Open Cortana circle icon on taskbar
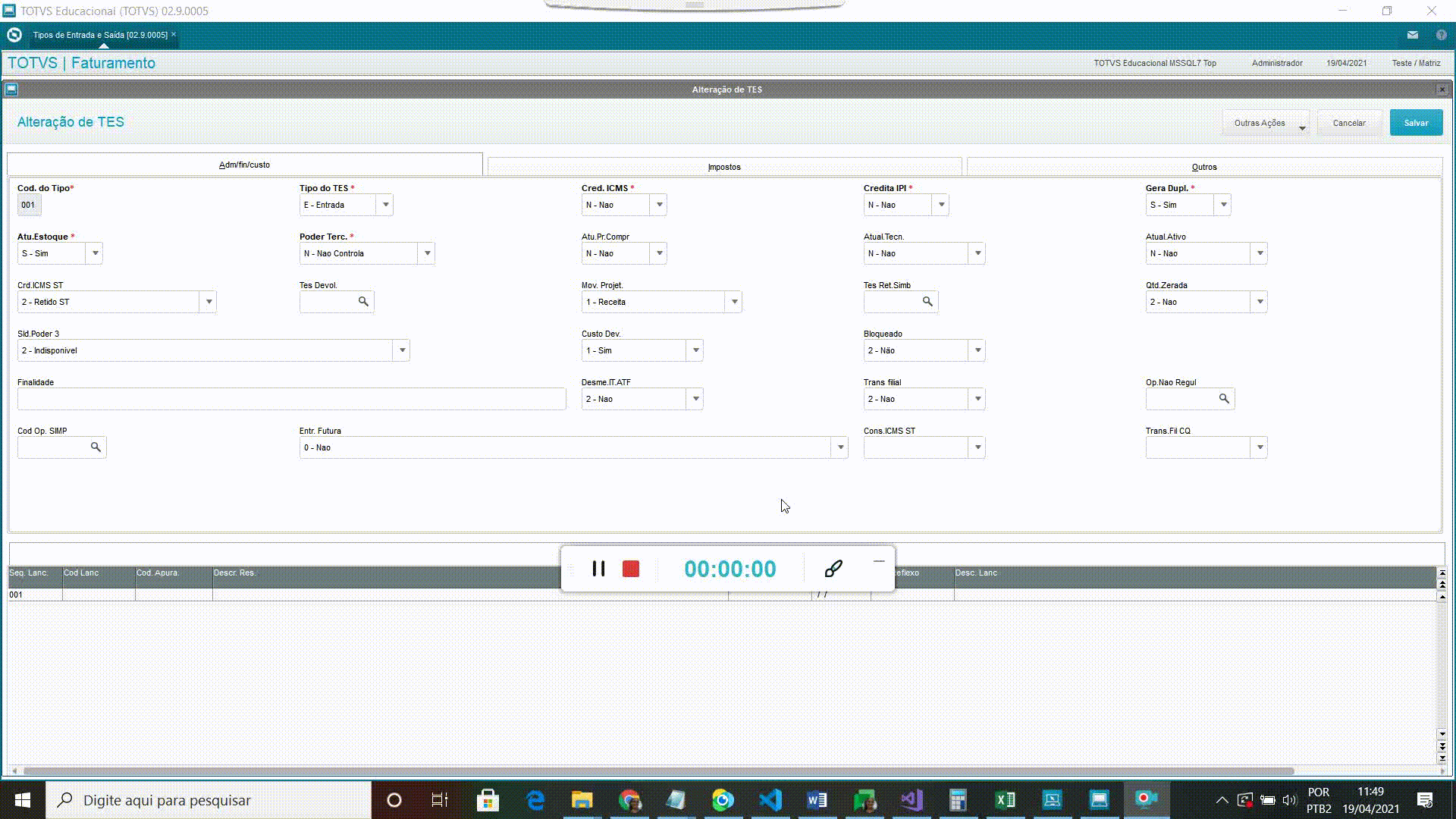This screenshot has width=1456, height=819. pos(394,800)
